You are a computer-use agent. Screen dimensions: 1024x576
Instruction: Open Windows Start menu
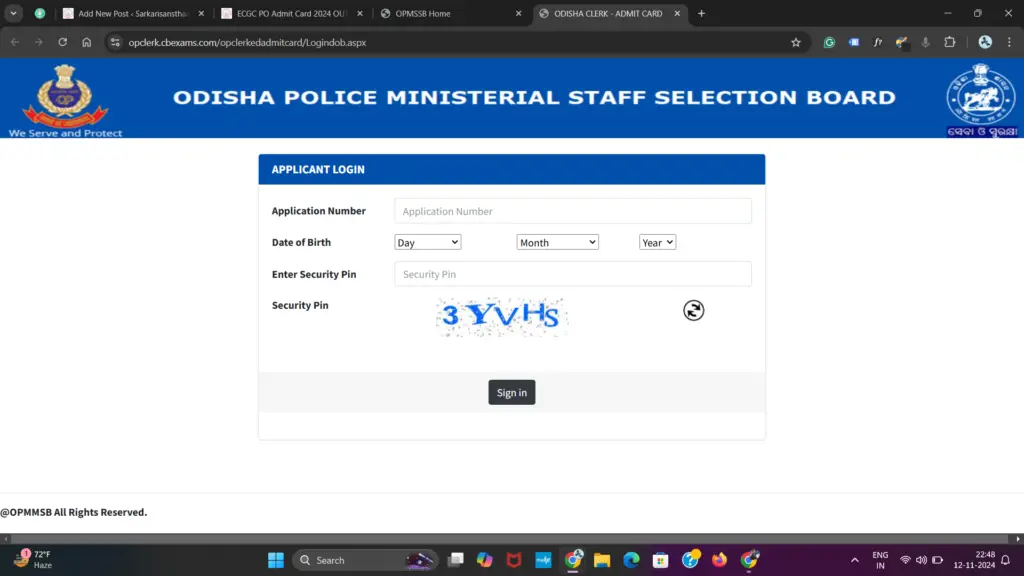coord(276,560)
